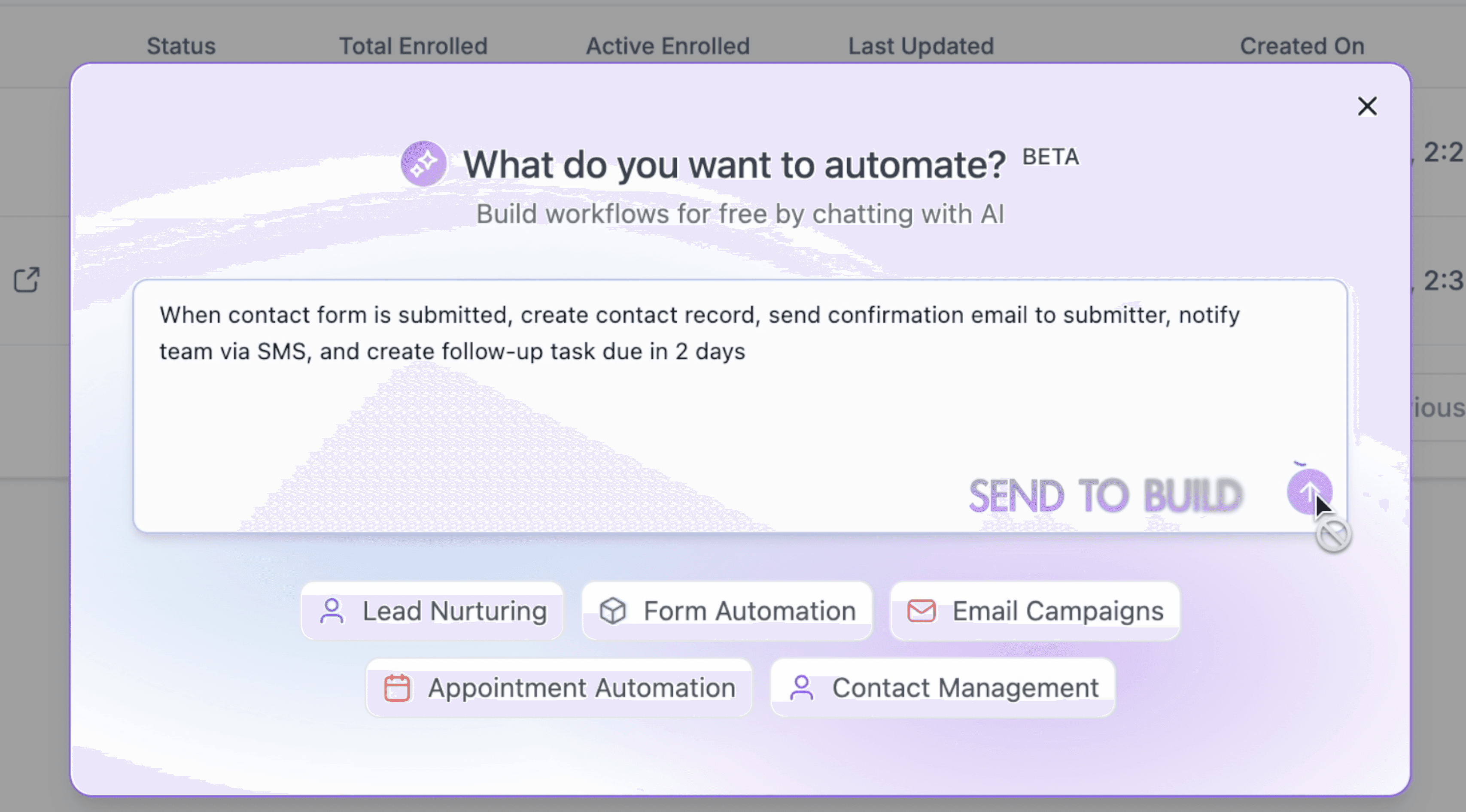Click the BETA label next to heading
Image resolution: width=1466 pixels, height=812 pixels.
(x=1051, y=157)
